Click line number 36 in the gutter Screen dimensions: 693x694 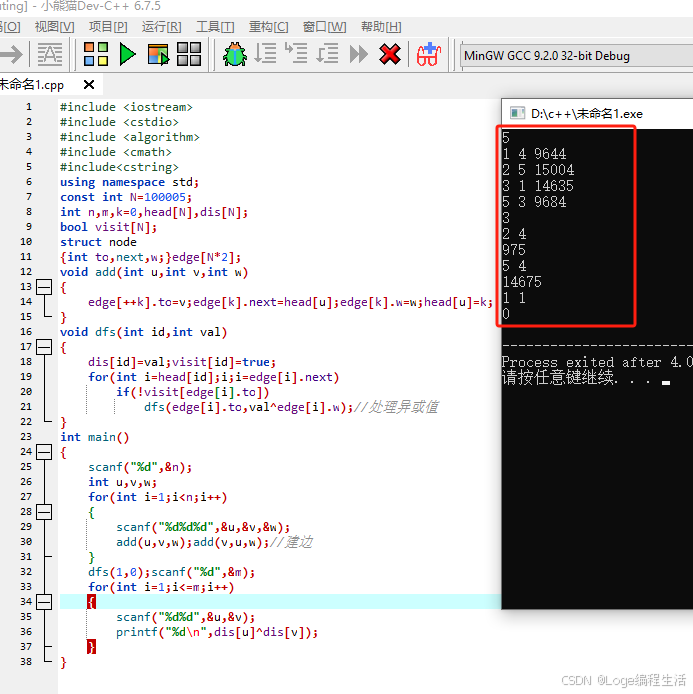click(x=26, y=632)
